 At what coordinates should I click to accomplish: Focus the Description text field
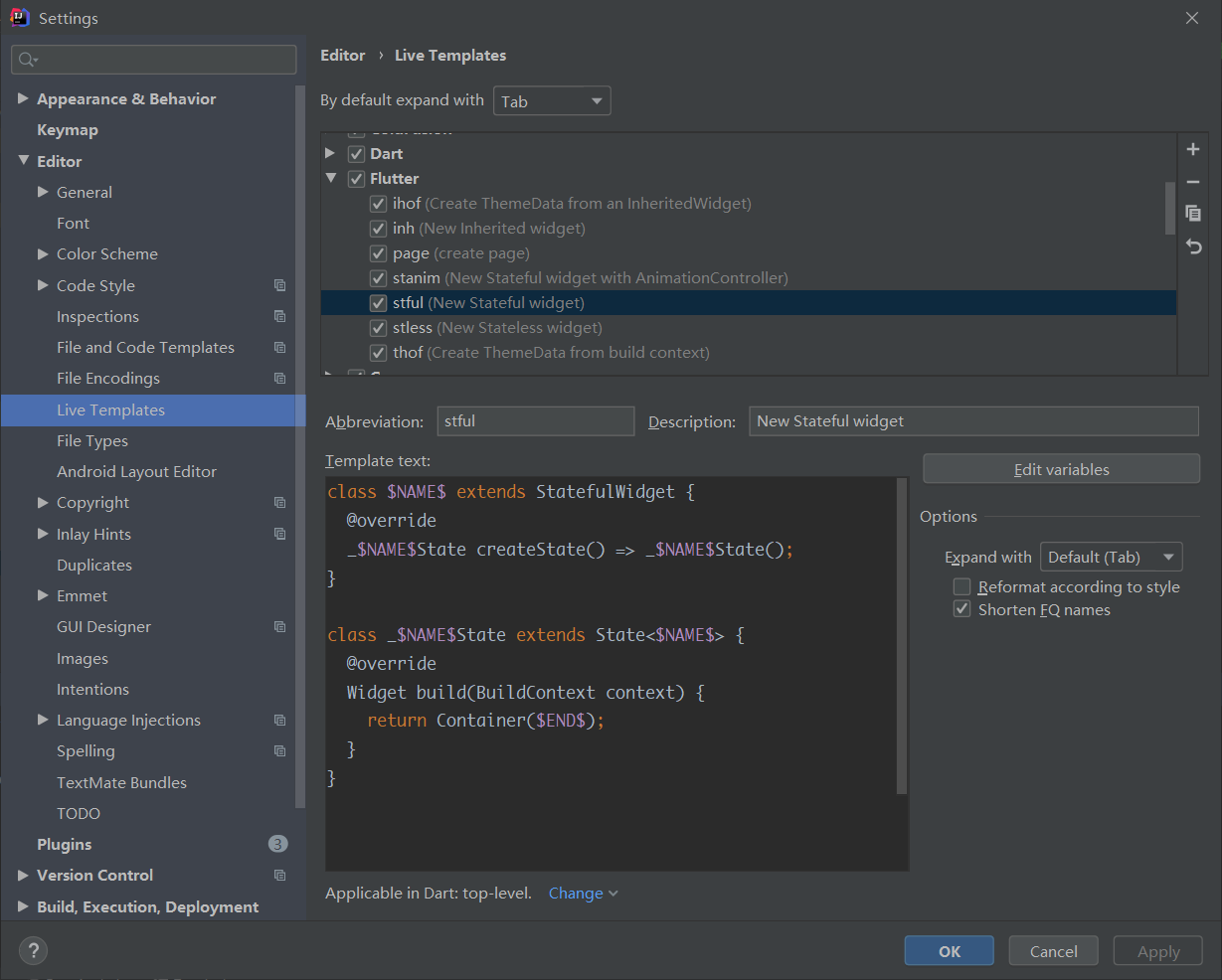[x=973, y=421]
